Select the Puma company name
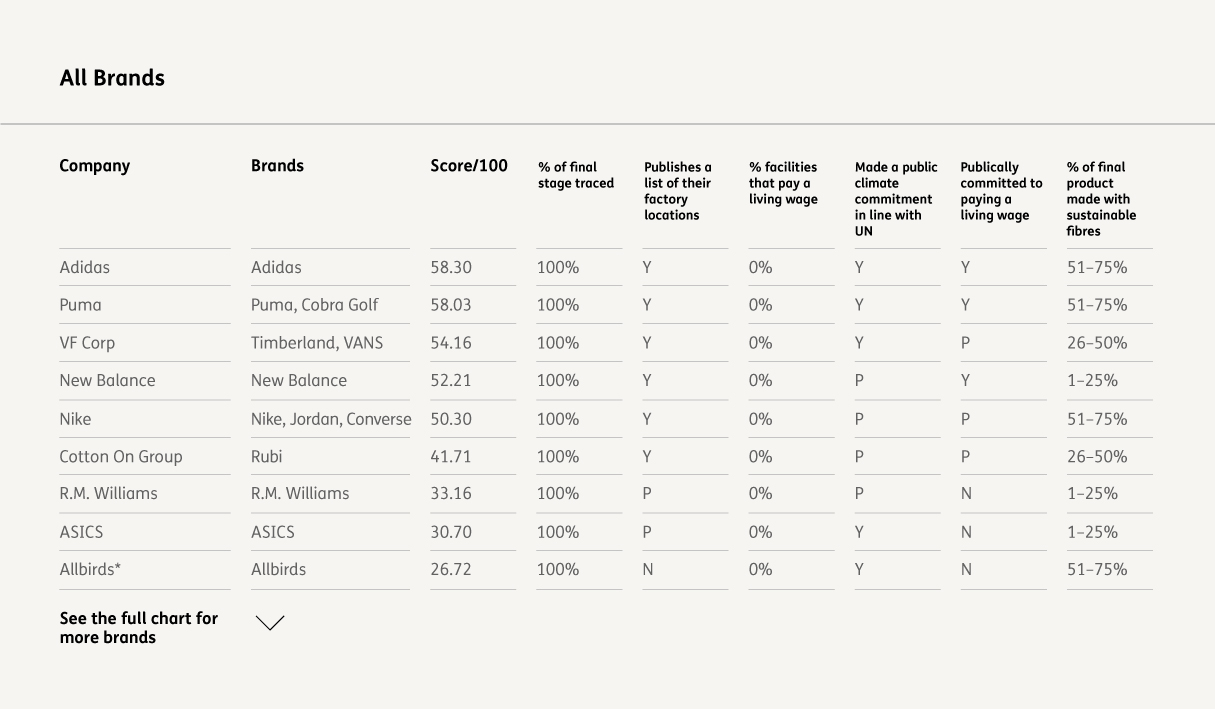1215x709 pixels. tap(80, 305)
